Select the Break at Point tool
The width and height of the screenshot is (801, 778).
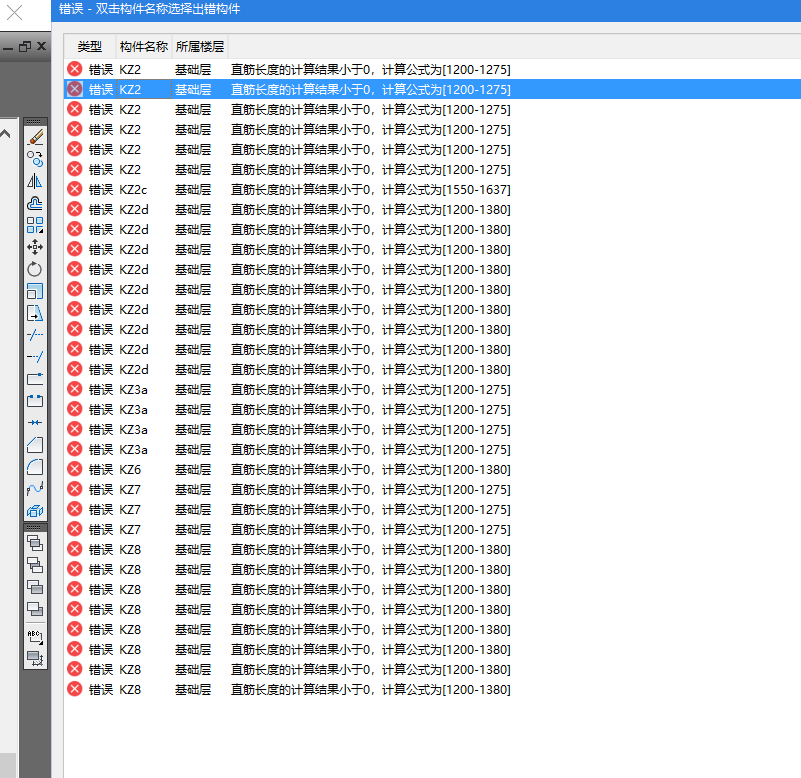(35, 379)
